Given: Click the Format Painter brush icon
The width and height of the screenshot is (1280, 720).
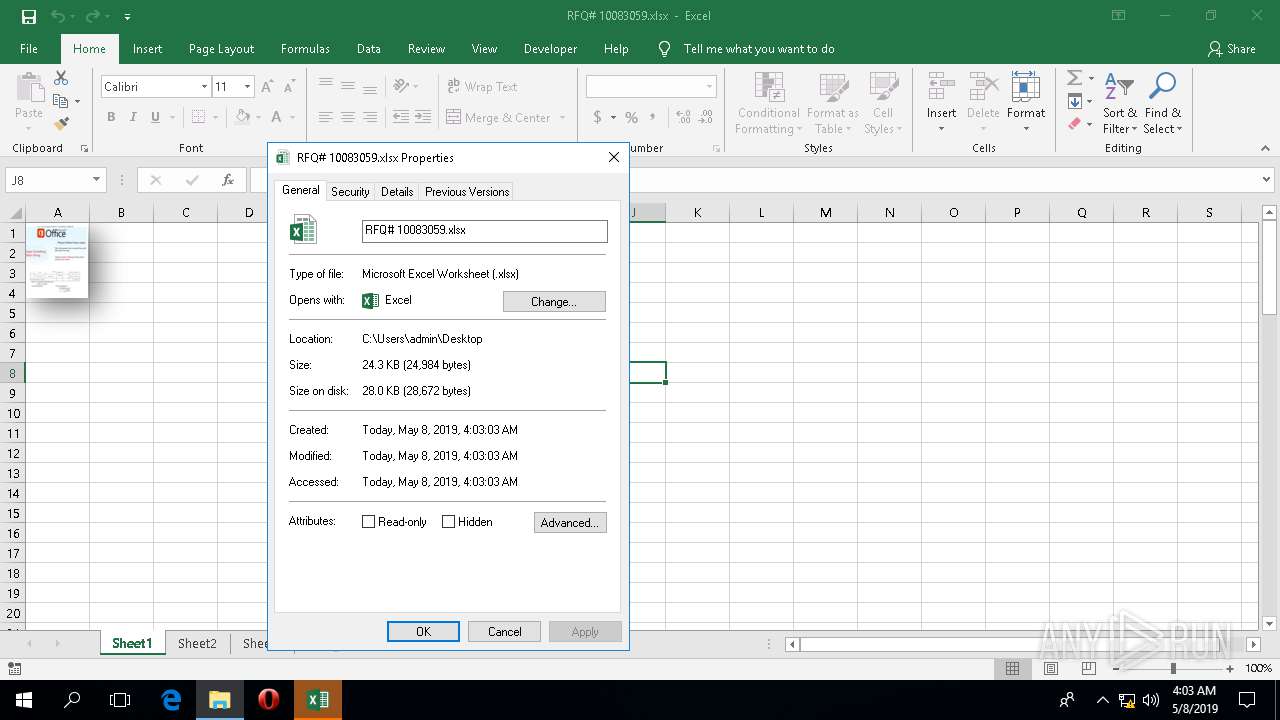Looking at the screenshot, I should coord(61,124).
